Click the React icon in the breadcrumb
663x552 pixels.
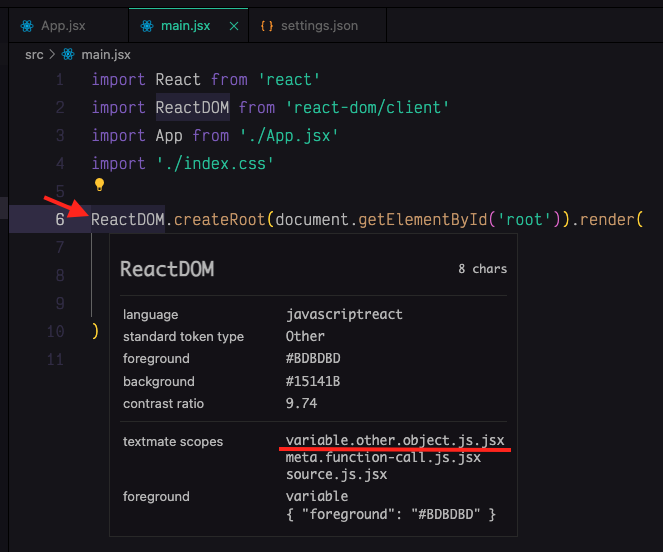coord(68,55)
